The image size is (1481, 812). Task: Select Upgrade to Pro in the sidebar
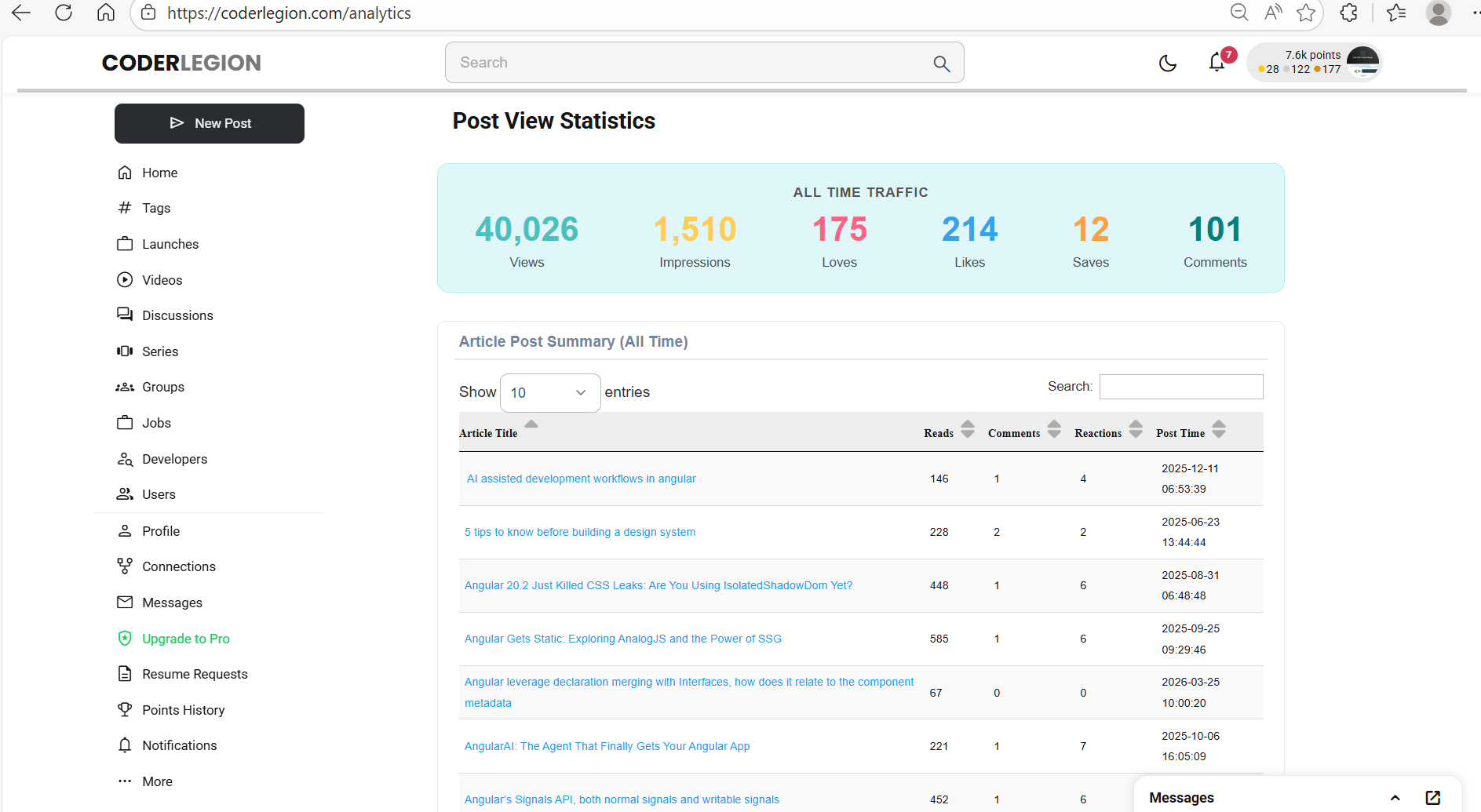pos(185,639)
